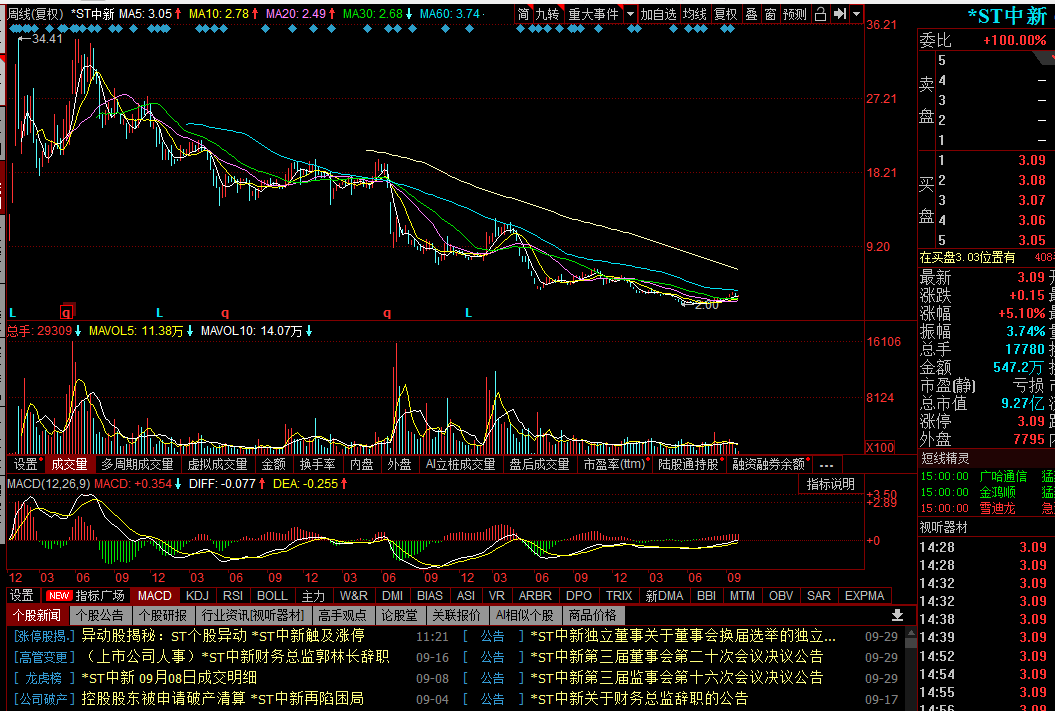
Task: Open announcement 第三届董事会第二十次会议决议公告
Action: (x=676, y=657)
